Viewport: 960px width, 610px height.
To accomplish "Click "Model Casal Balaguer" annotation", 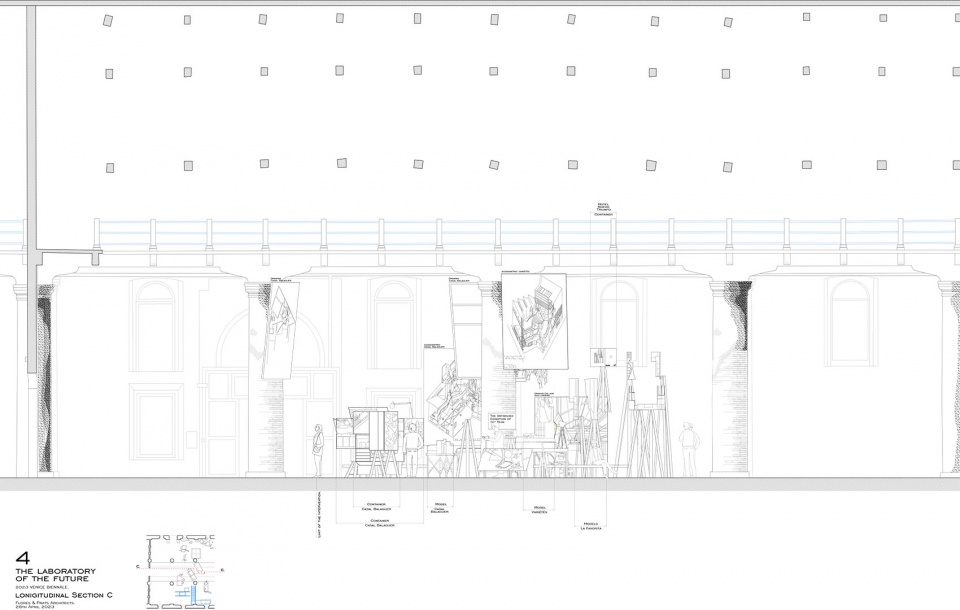I will pyautogui.click(x=440, y=508).
